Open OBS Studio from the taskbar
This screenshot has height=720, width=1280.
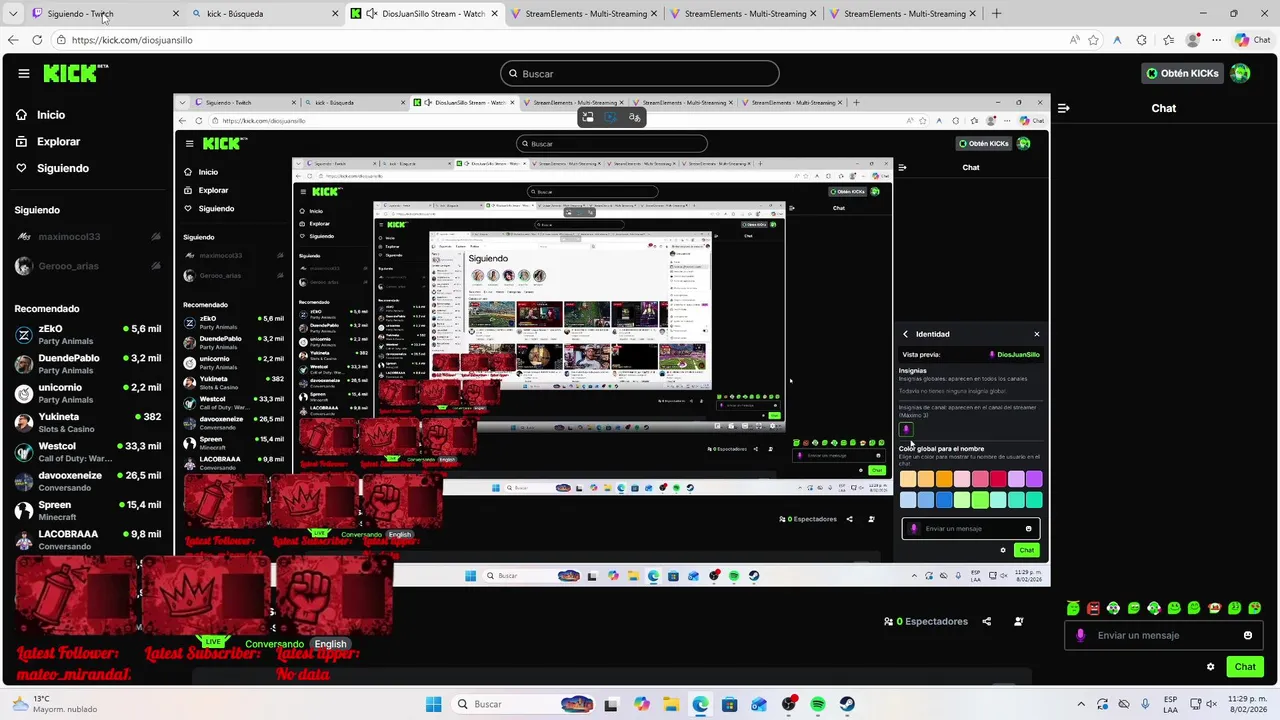click(x=789, y=704)
